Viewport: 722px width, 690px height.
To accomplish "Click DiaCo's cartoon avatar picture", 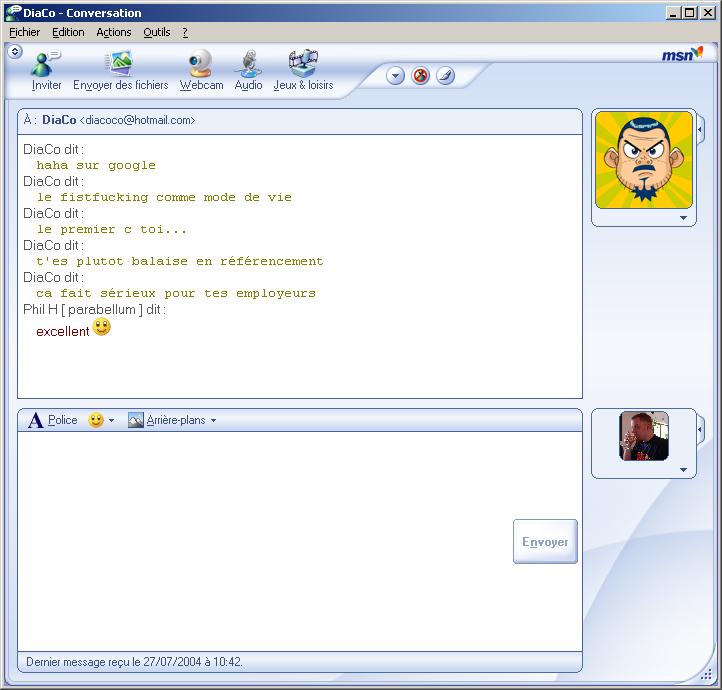I will (x=644, y=160).
